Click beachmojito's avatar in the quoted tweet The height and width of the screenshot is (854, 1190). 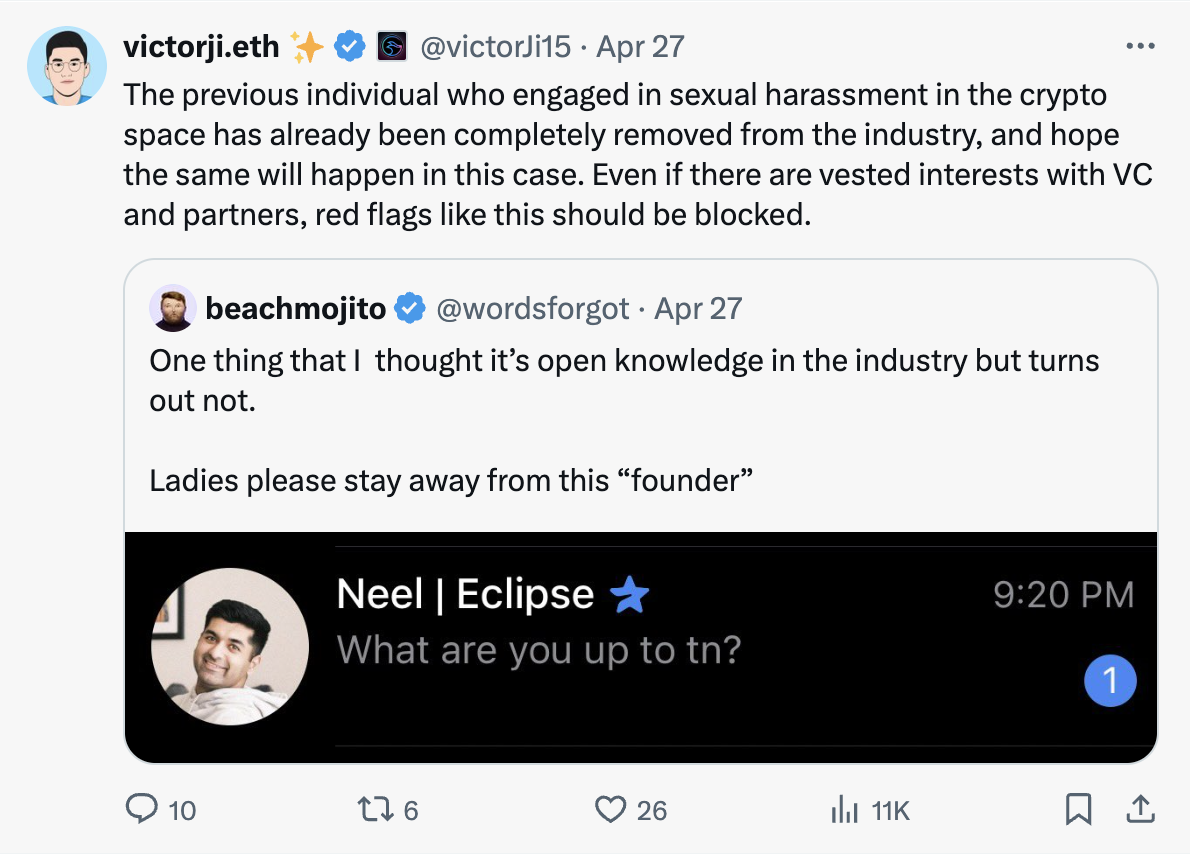pos(173,308)
